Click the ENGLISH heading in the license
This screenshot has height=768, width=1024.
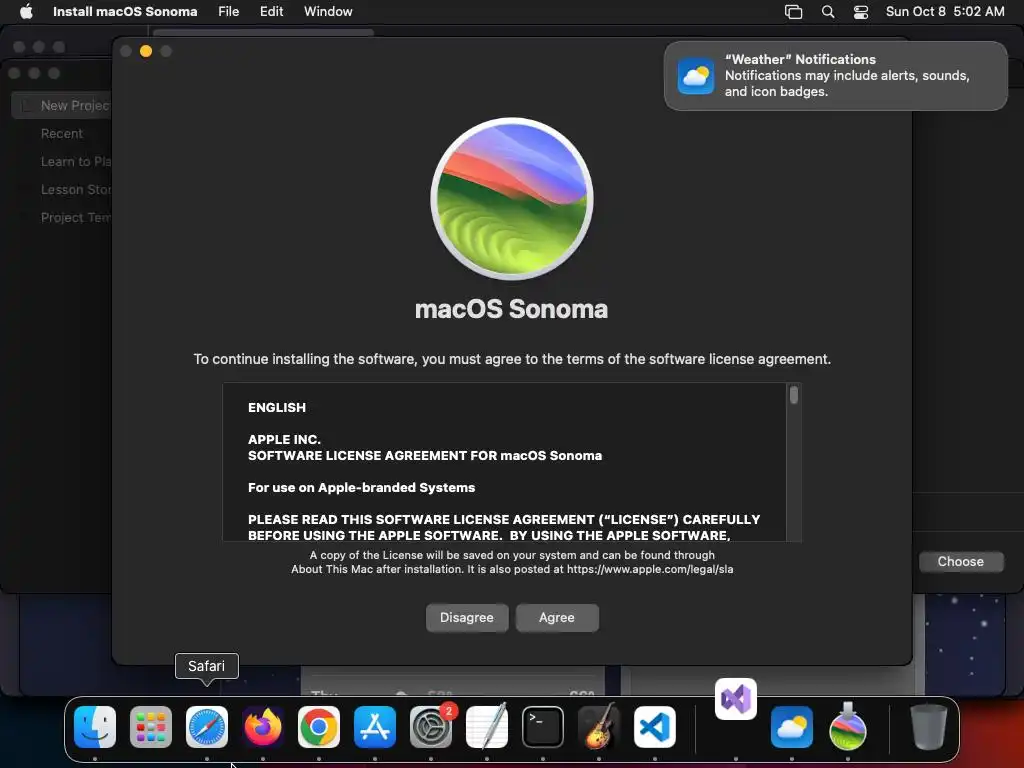click(277, 408)
